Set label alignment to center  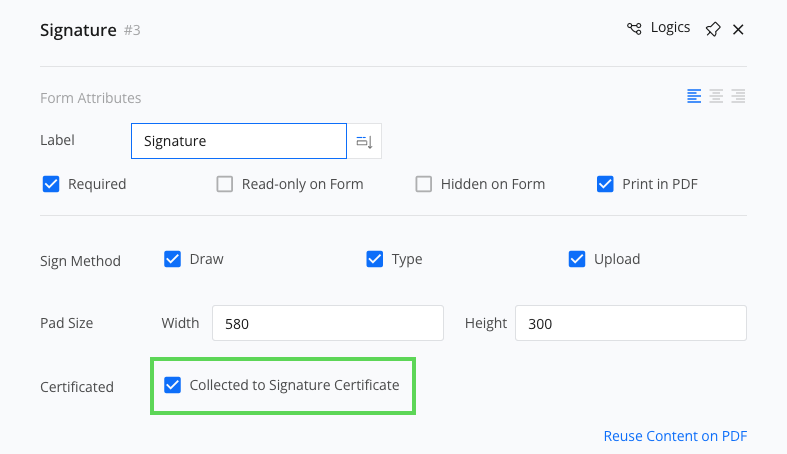click(716, 96)
